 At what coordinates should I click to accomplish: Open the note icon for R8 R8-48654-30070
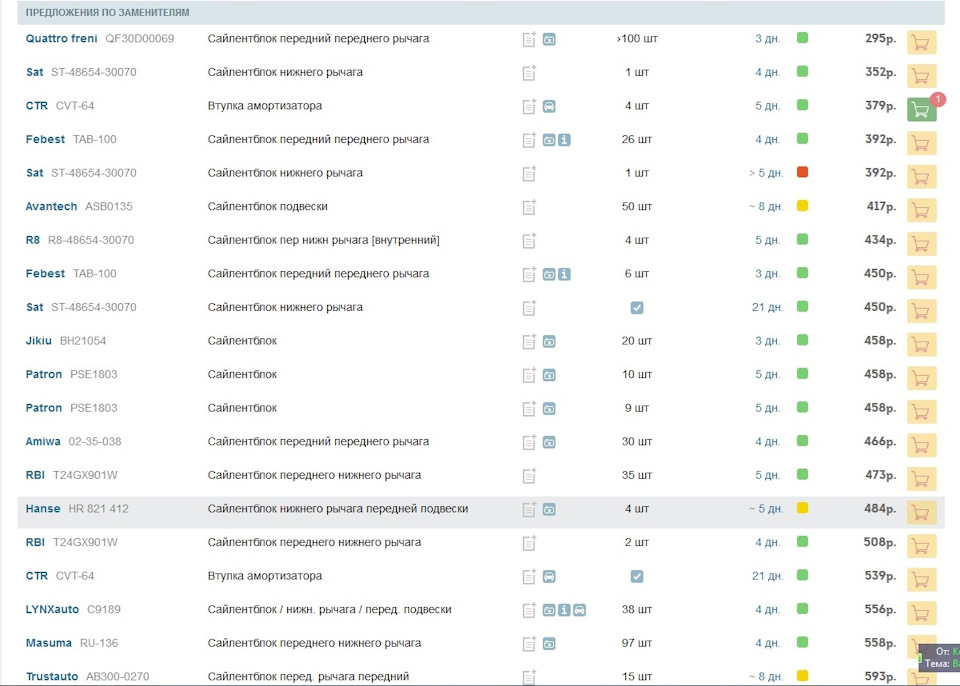(x=529, y=241)
